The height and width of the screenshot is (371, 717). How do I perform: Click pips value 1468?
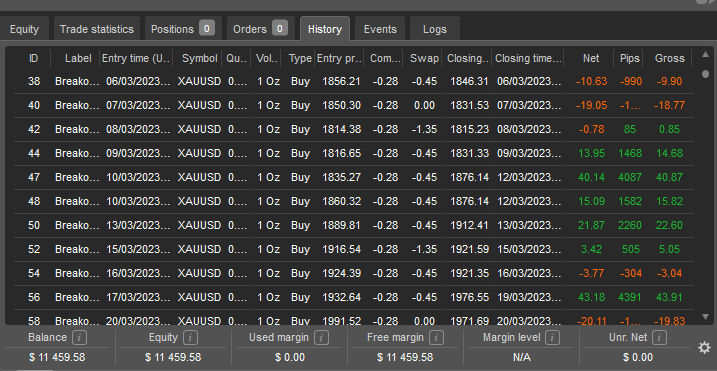(630, 153)
